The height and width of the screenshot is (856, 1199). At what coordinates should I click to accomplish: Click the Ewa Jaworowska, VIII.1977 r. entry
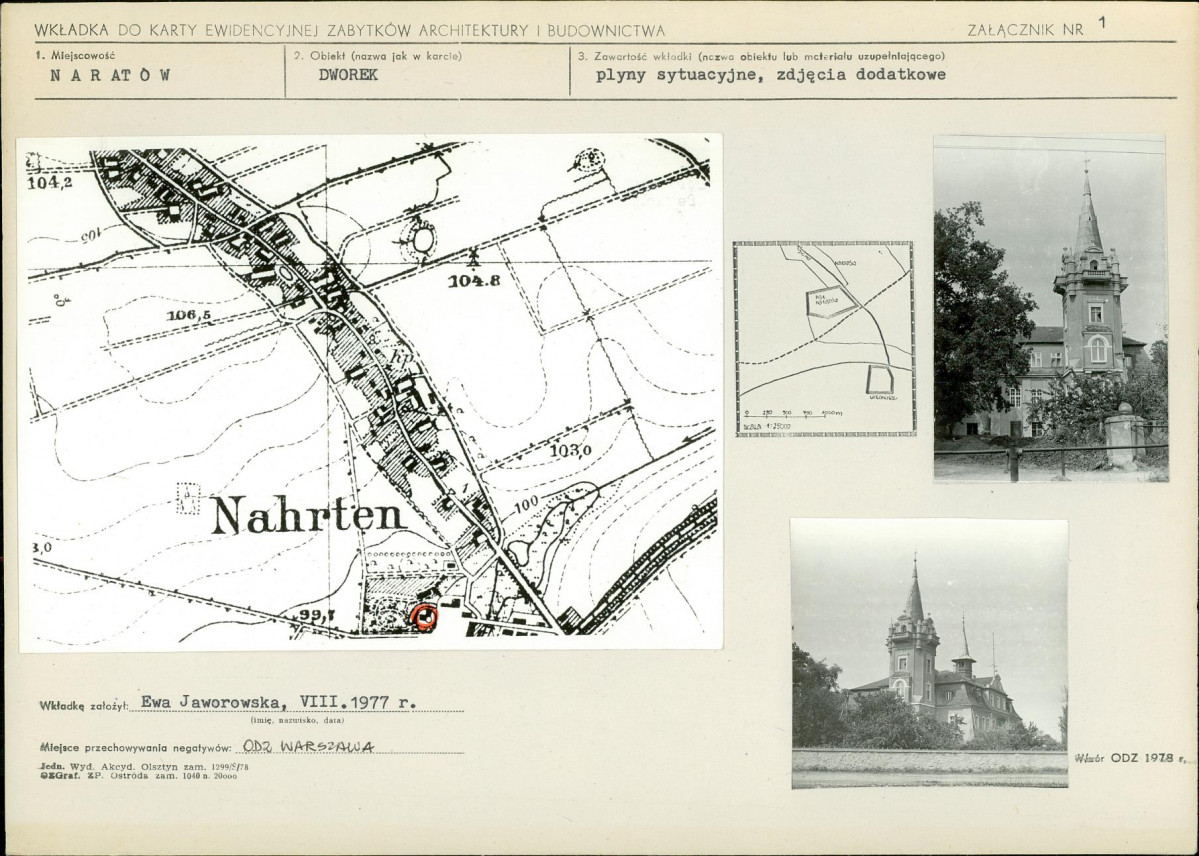point(278,701)
